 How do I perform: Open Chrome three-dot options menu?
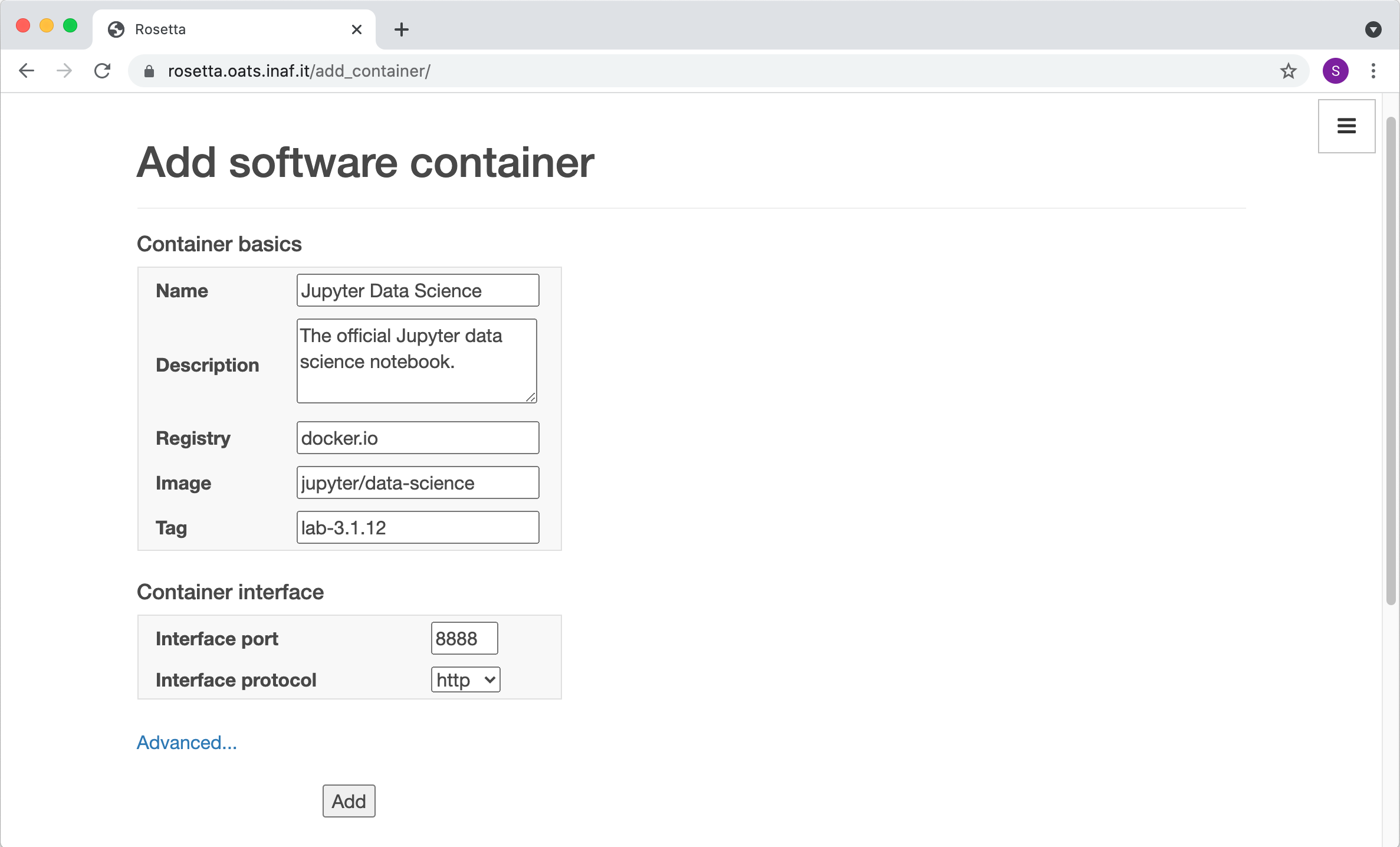(x=1373, y=71)
